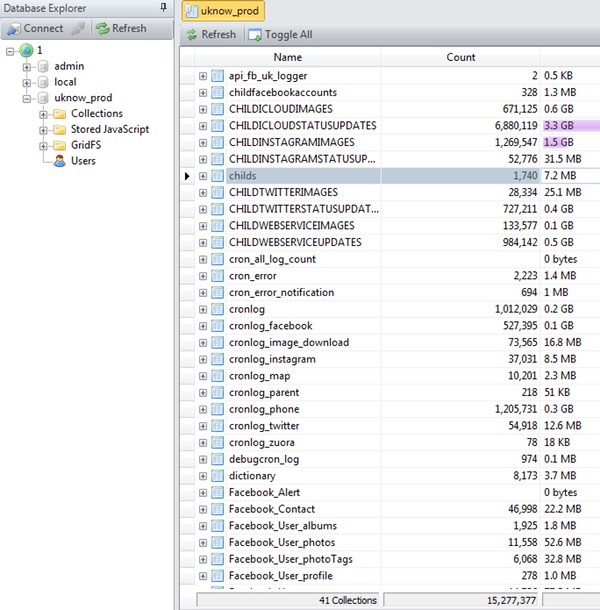The image size is (600, 610).
Task: Select the cronlog_image_download collection name
Action: (289, 342)
